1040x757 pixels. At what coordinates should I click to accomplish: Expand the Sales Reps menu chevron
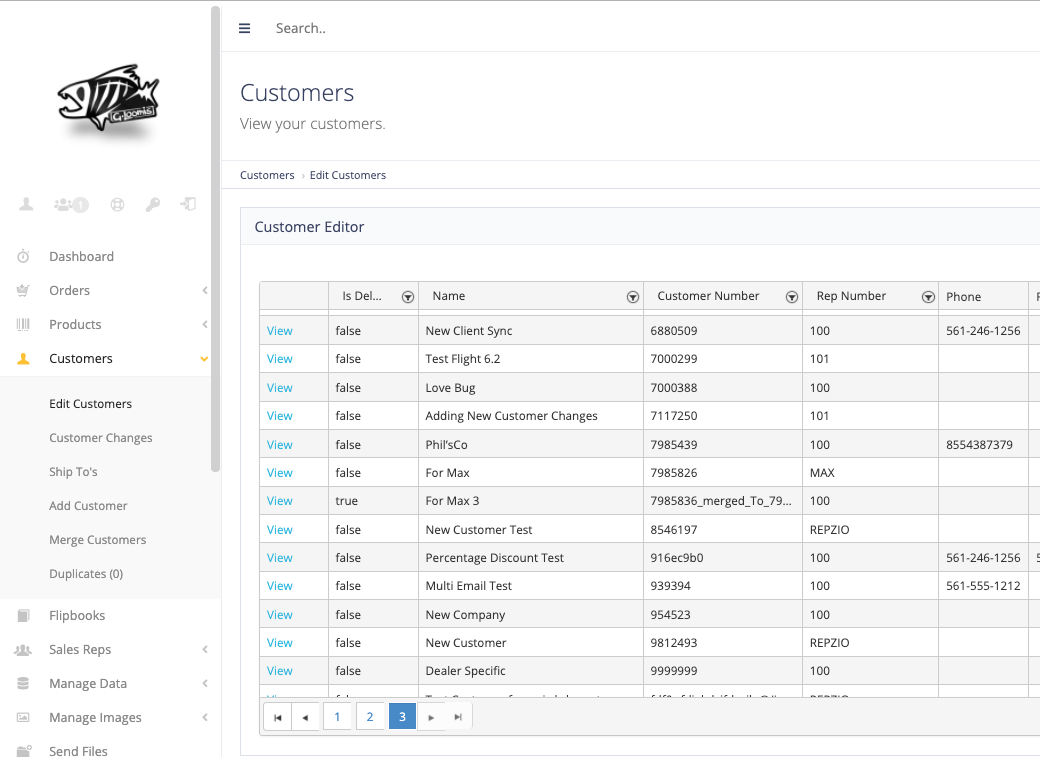tap(205, 650)
